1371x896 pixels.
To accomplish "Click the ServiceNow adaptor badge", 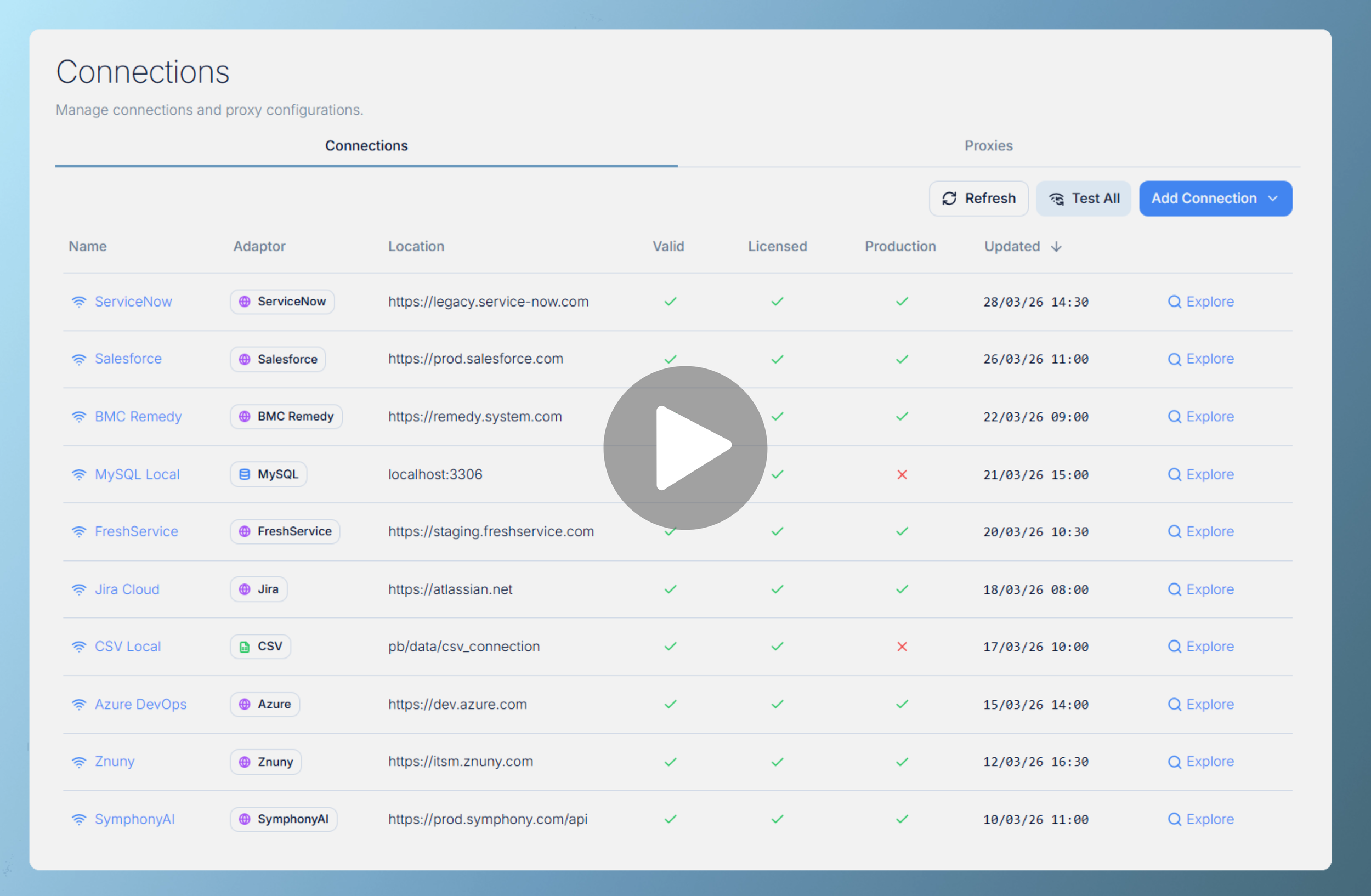I will pos(282,302).
